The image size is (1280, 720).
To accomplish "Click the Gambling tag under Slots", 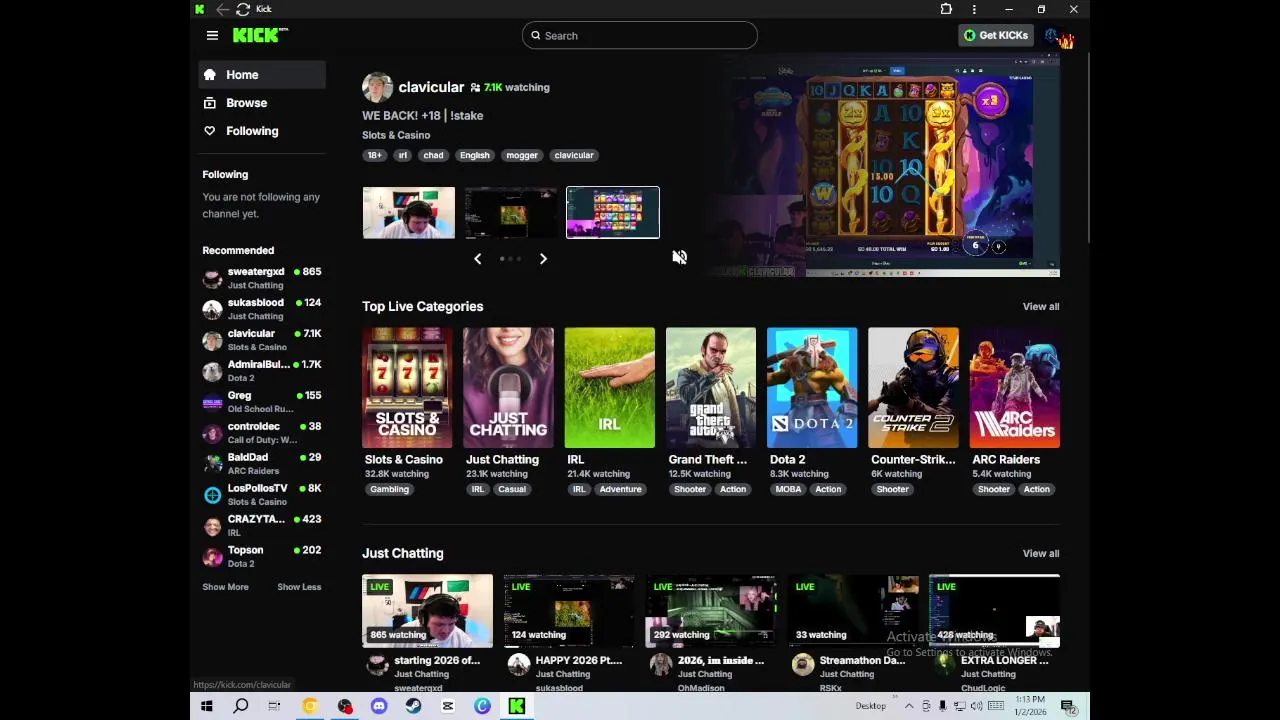I will click(390, 489).
